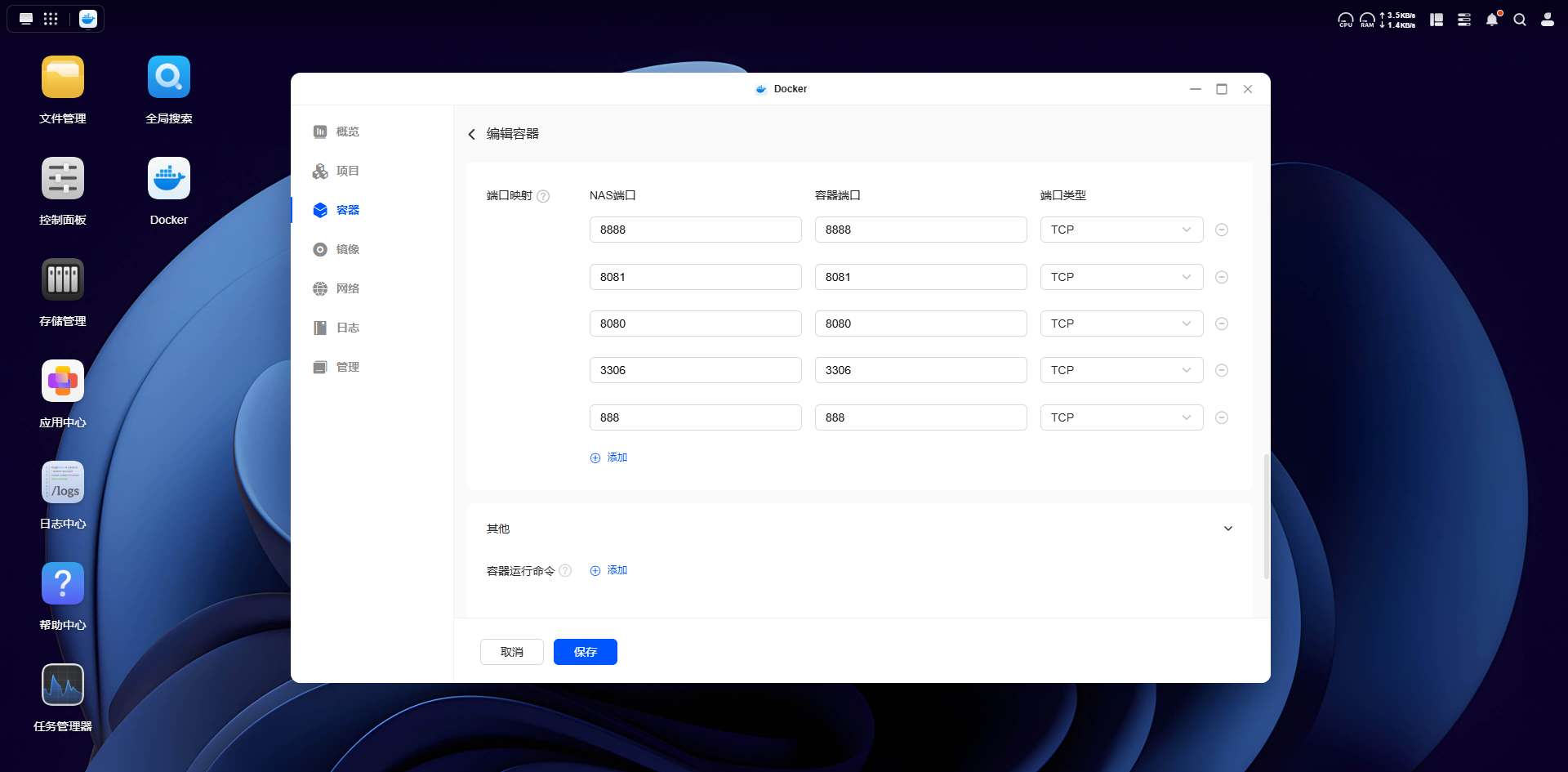Click the NAS端口 field containing 3306
The width and height of the screenshot is (1568, 772).
point(695,370)
